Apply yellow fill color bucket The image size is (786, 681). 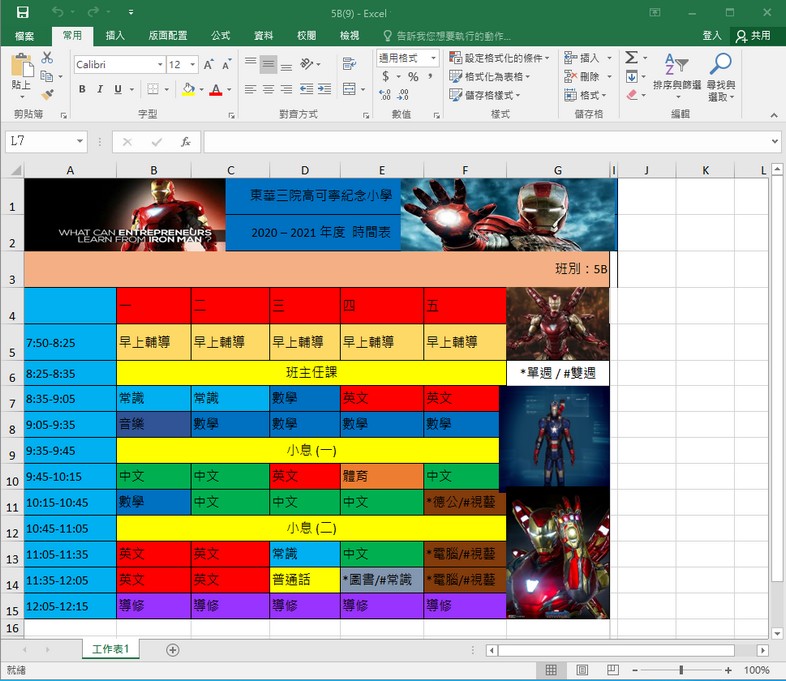point(188,89)
